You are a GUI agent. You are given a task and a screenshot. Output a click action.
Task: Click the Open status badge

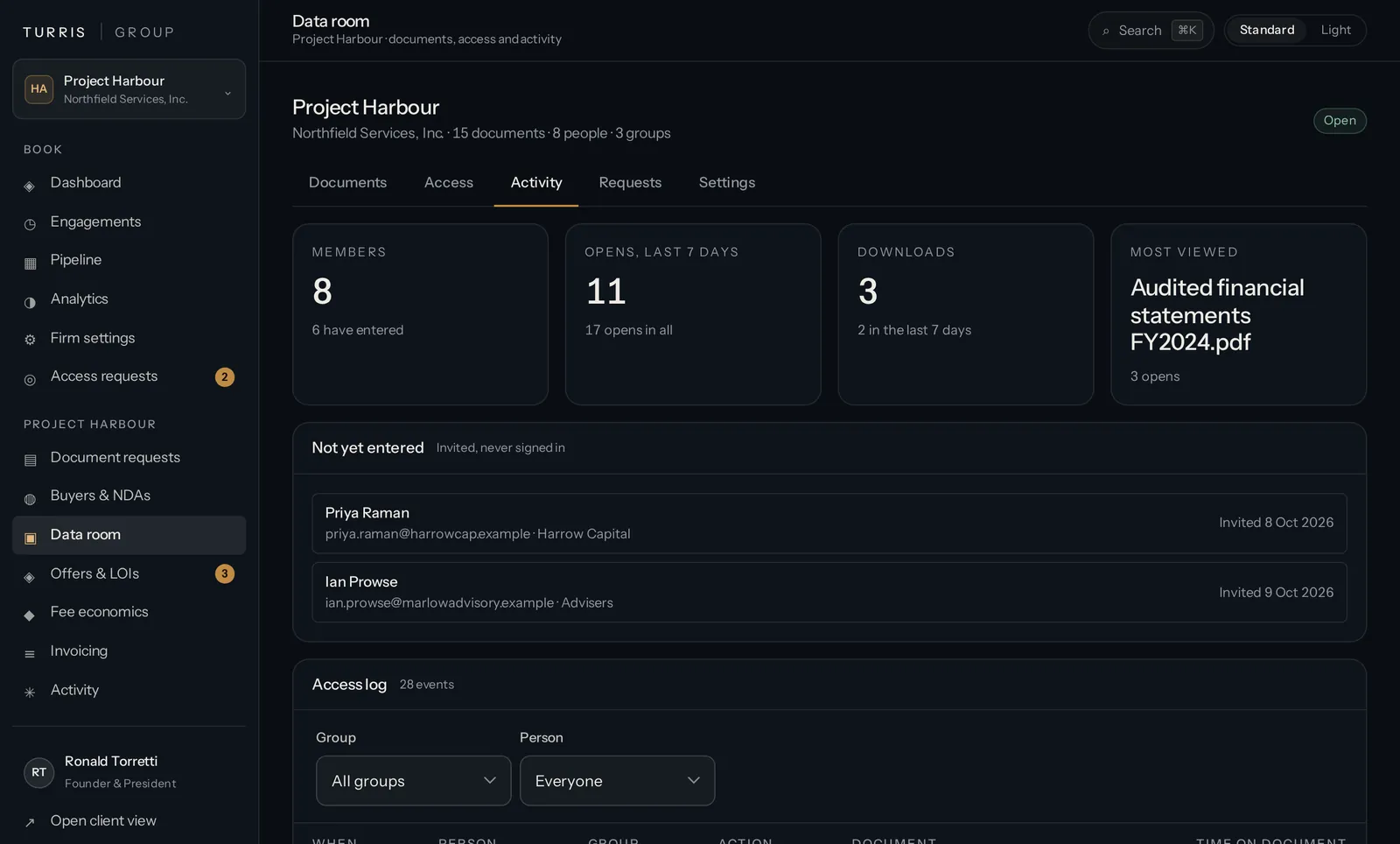(1340, 121)
